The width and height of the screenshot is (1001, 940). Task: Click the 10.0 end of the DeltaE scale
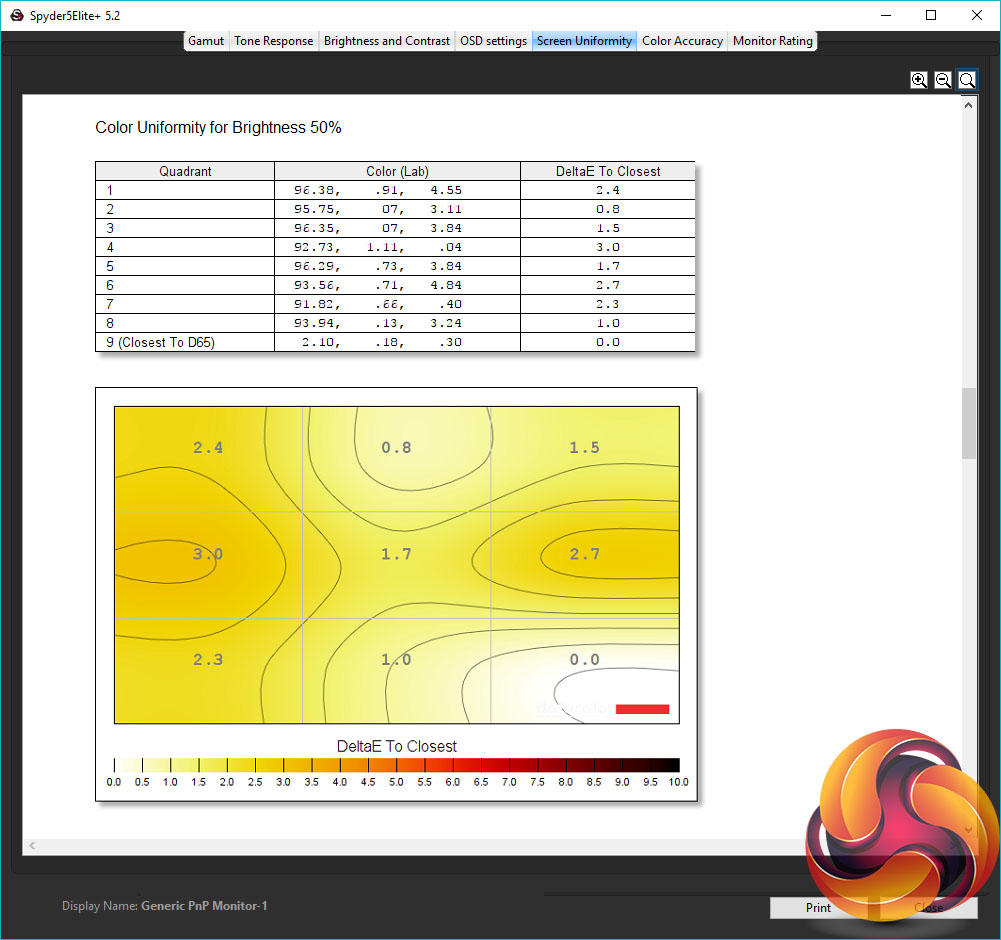click(x=678, y=782)
